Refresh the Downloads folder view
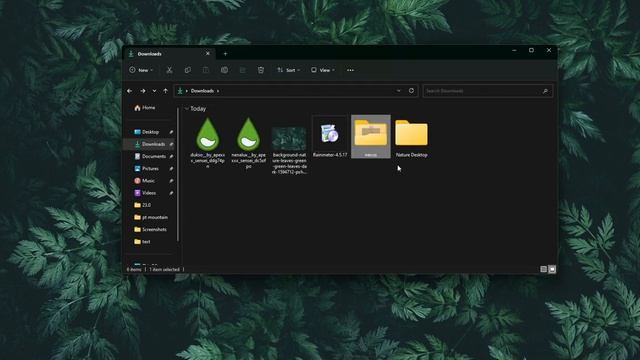This screenshot has height=360, width=640. (x=411, y=91)
